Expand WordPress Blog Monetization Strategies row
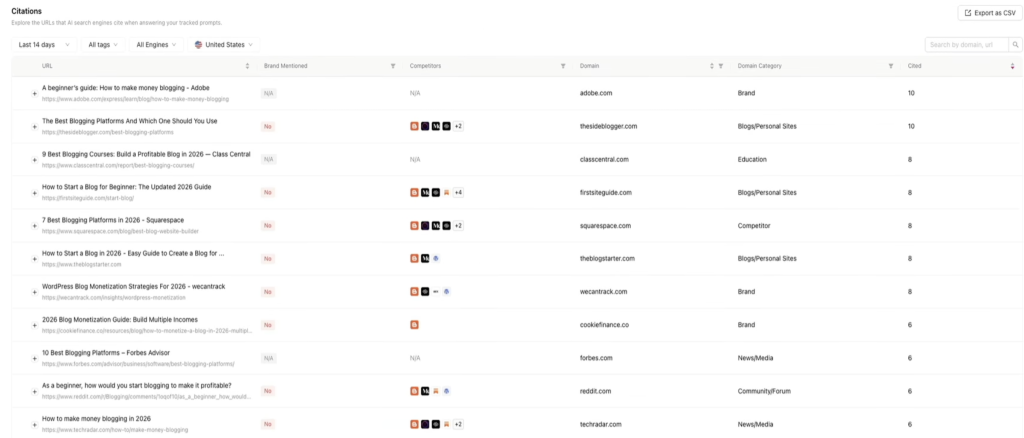1024x438 pixels. [x=35, y=292]
